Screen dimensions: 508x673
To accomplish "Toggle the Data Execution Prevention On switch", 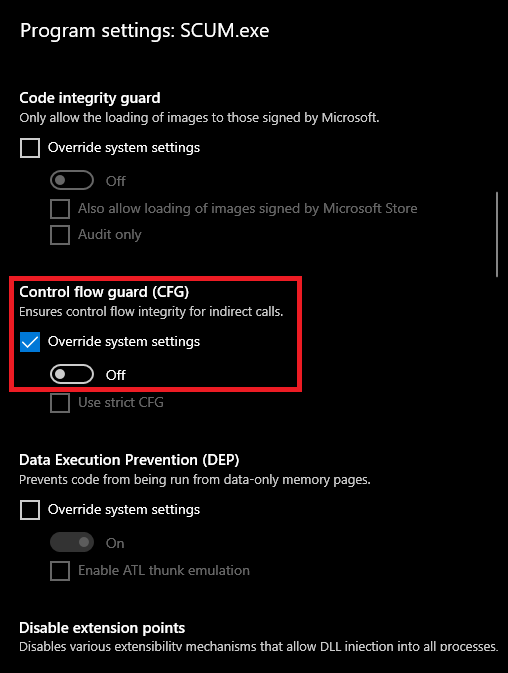I will click(x=72, y=543).
